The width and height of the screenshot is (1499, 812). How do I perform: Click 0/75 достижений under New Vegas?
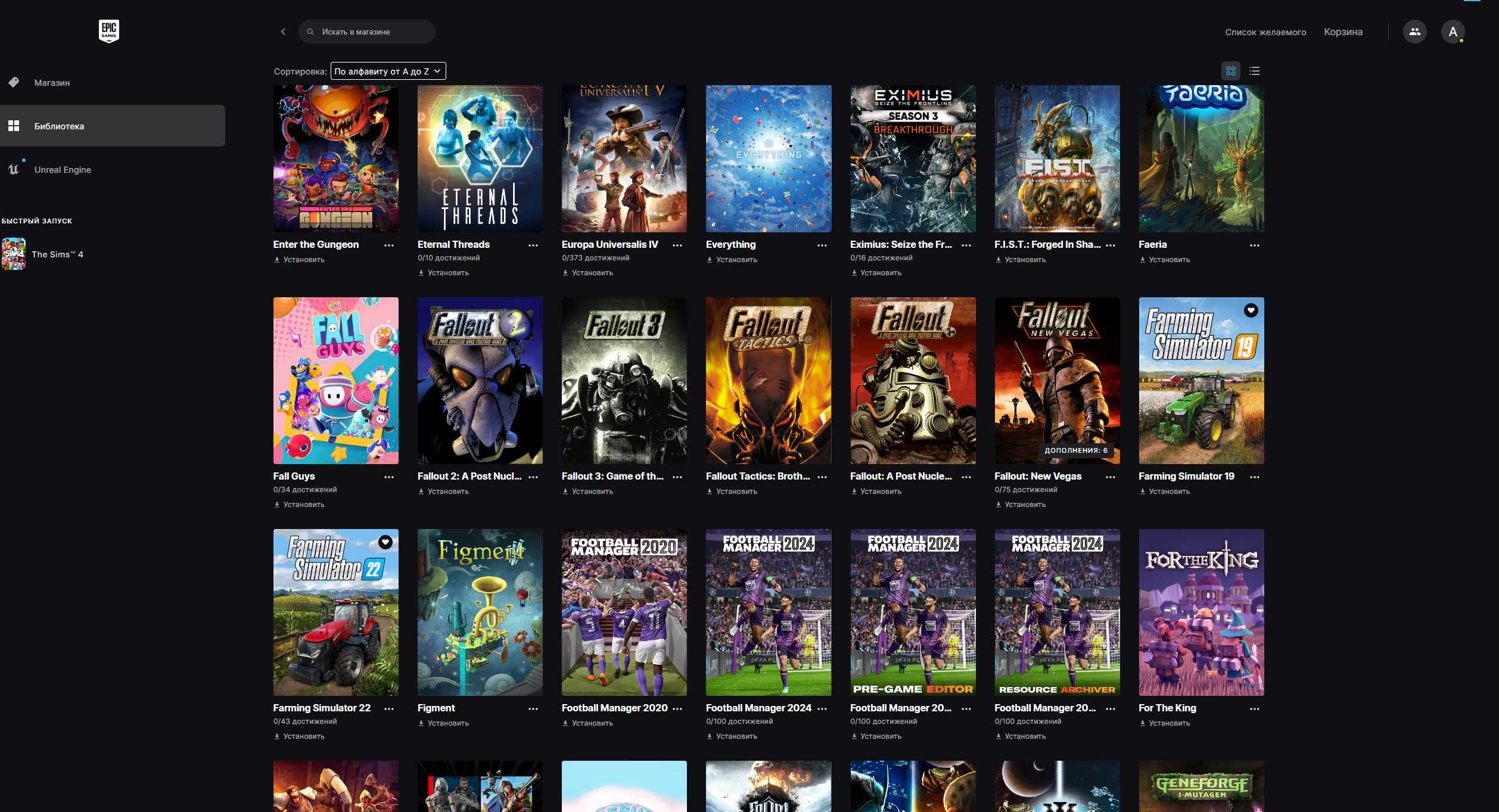coord(1026,490)
